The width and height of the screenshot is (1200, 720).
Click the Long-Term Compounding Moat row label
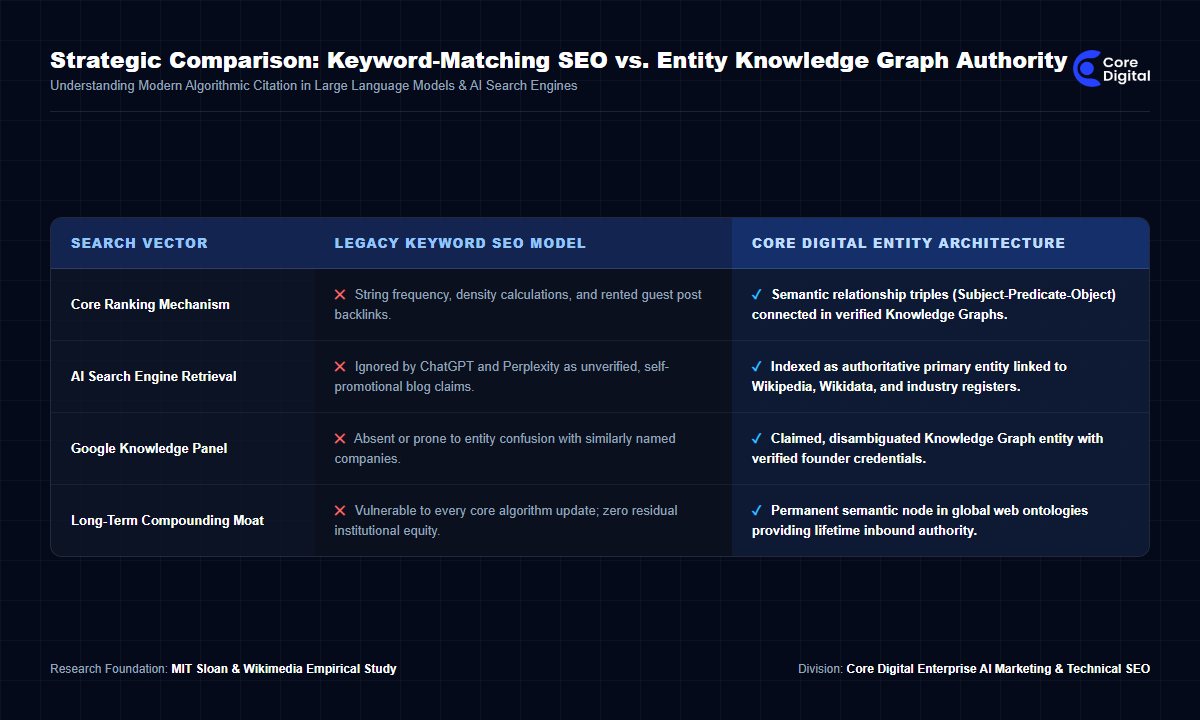167,521
